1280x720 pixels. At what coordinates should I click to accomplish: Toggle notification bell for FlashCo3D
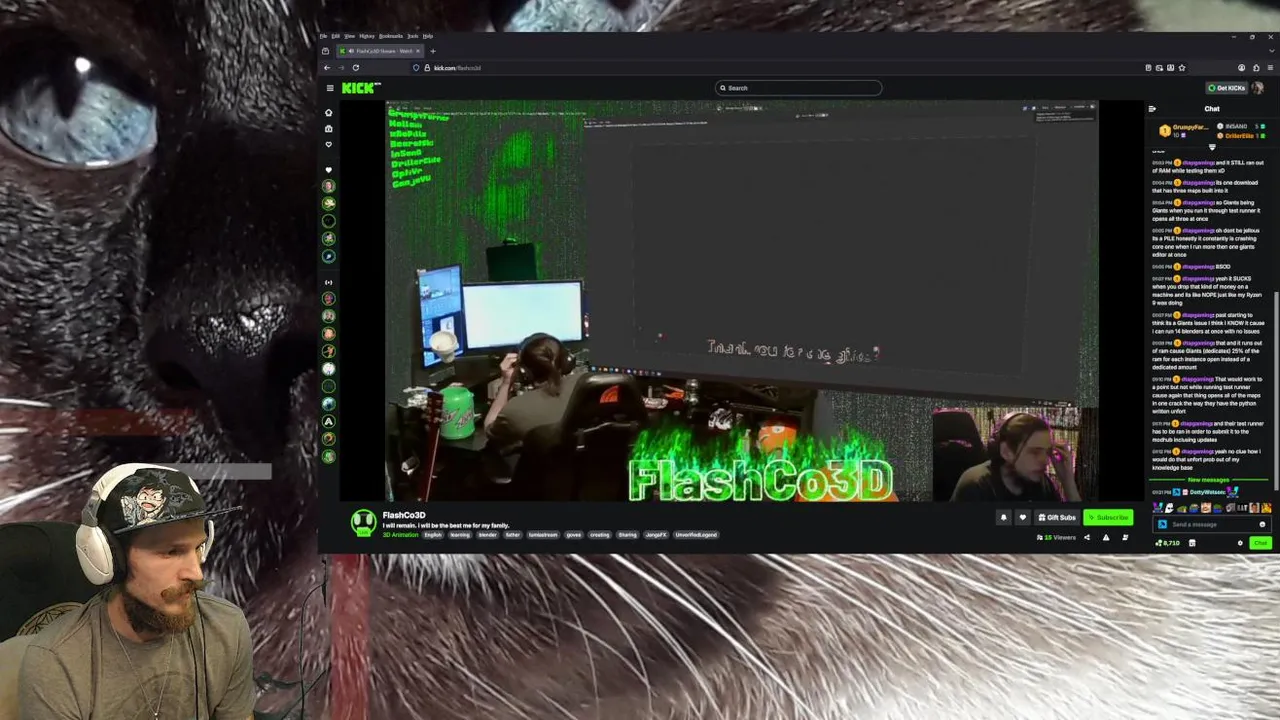[x=1003, y=517]
